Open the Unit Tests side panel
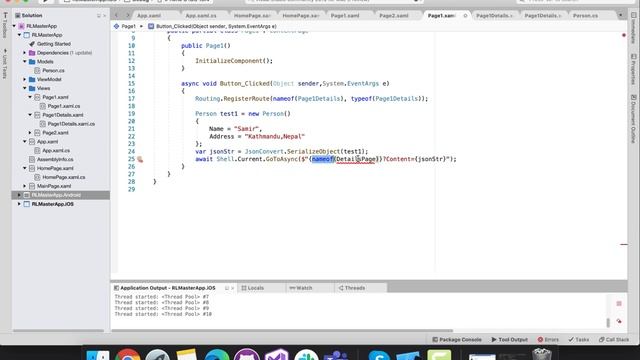 (x=5, y=64)
